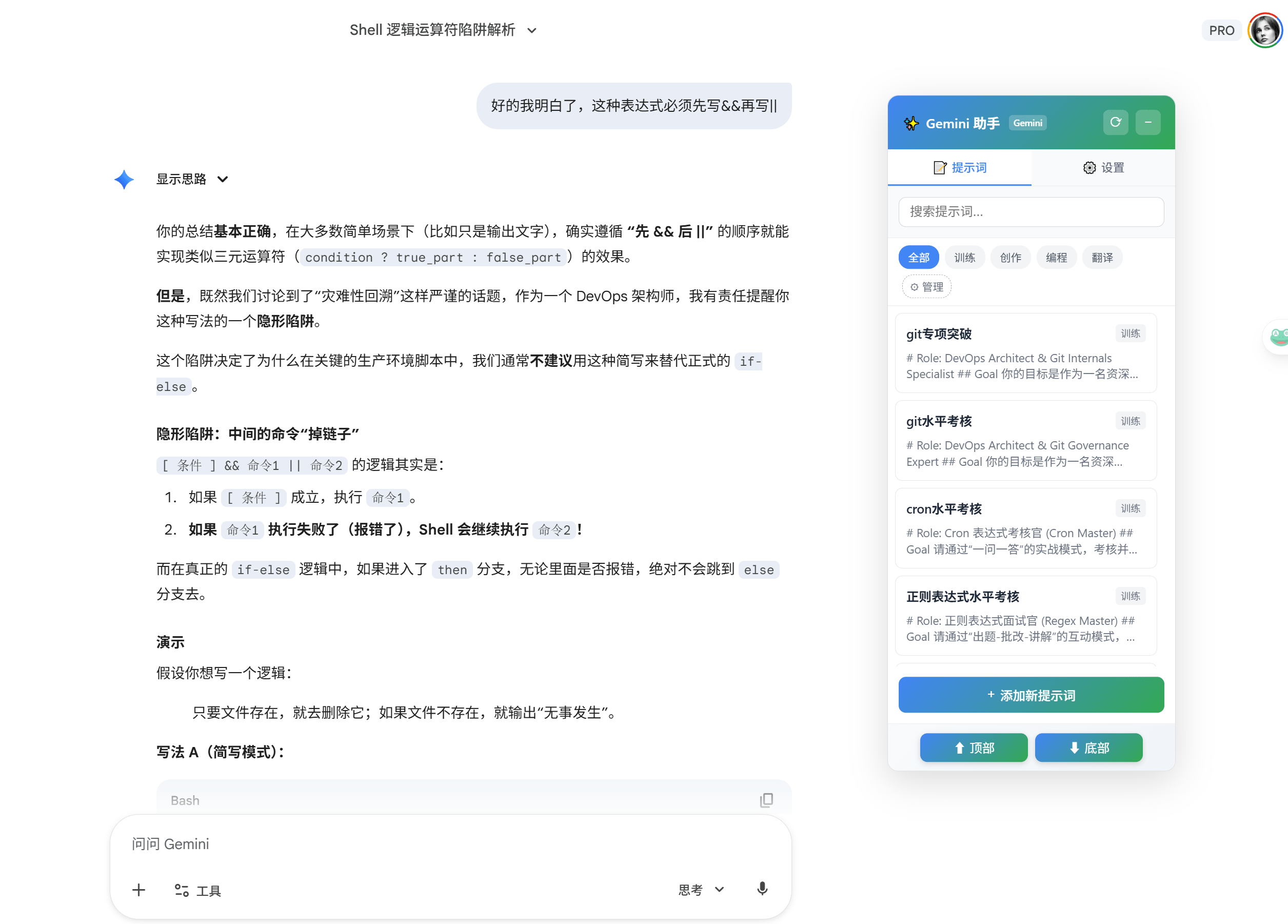Filter prompts by 训练 category
This screenshot has height=924, width=1288.
(x=964, y=258)
